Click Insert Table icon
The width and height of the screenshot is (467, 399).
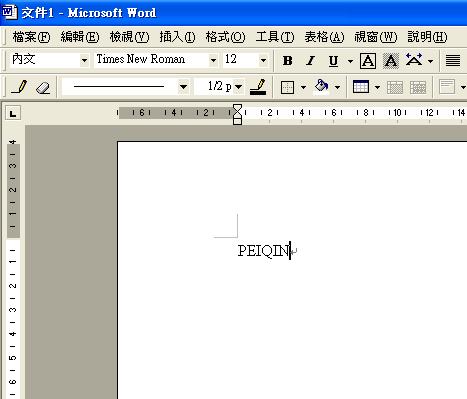click(x=361, y=87)
